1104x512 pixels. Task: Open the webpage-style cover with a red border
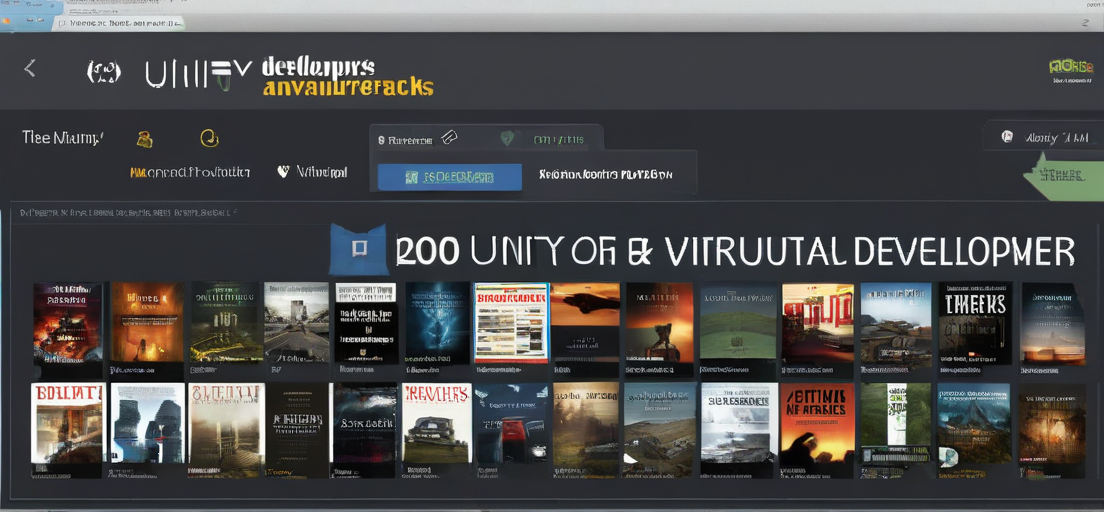click(x=511, y=323)
